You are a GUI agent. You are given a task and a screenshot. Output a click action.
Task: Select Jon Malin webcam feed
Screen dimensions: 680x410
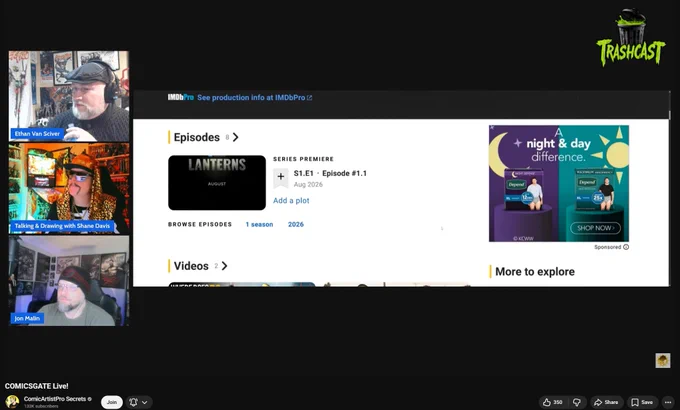click(x=69, y=281)
